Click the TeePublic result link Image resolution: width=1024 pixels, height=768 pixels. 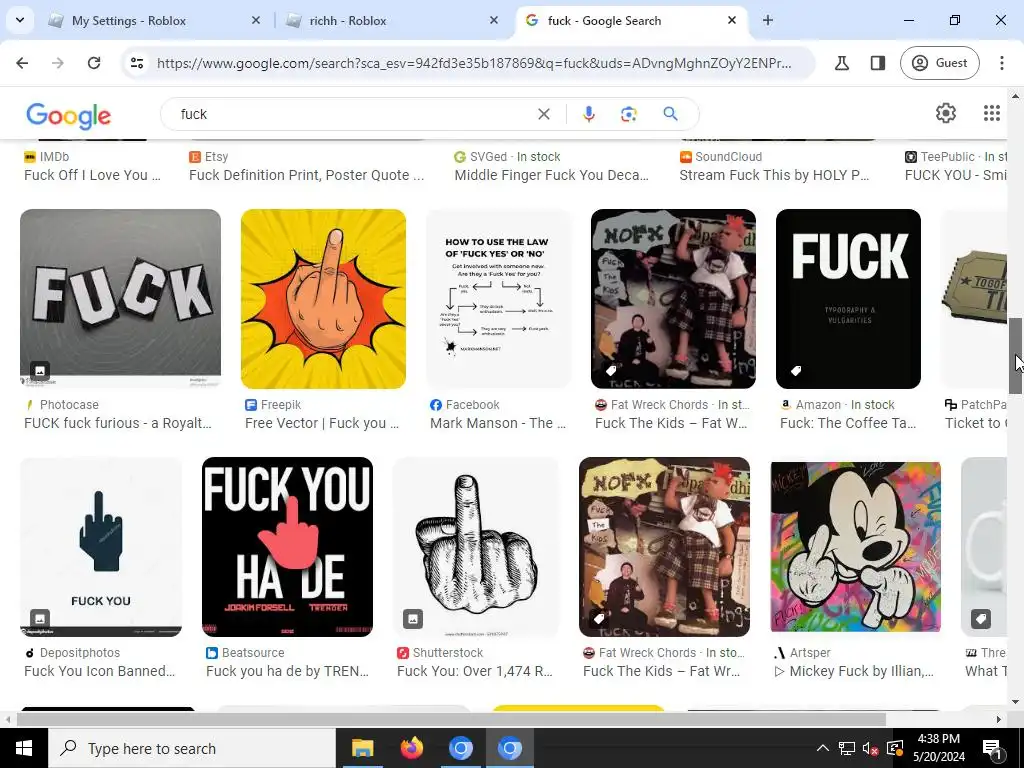(955, 175)
